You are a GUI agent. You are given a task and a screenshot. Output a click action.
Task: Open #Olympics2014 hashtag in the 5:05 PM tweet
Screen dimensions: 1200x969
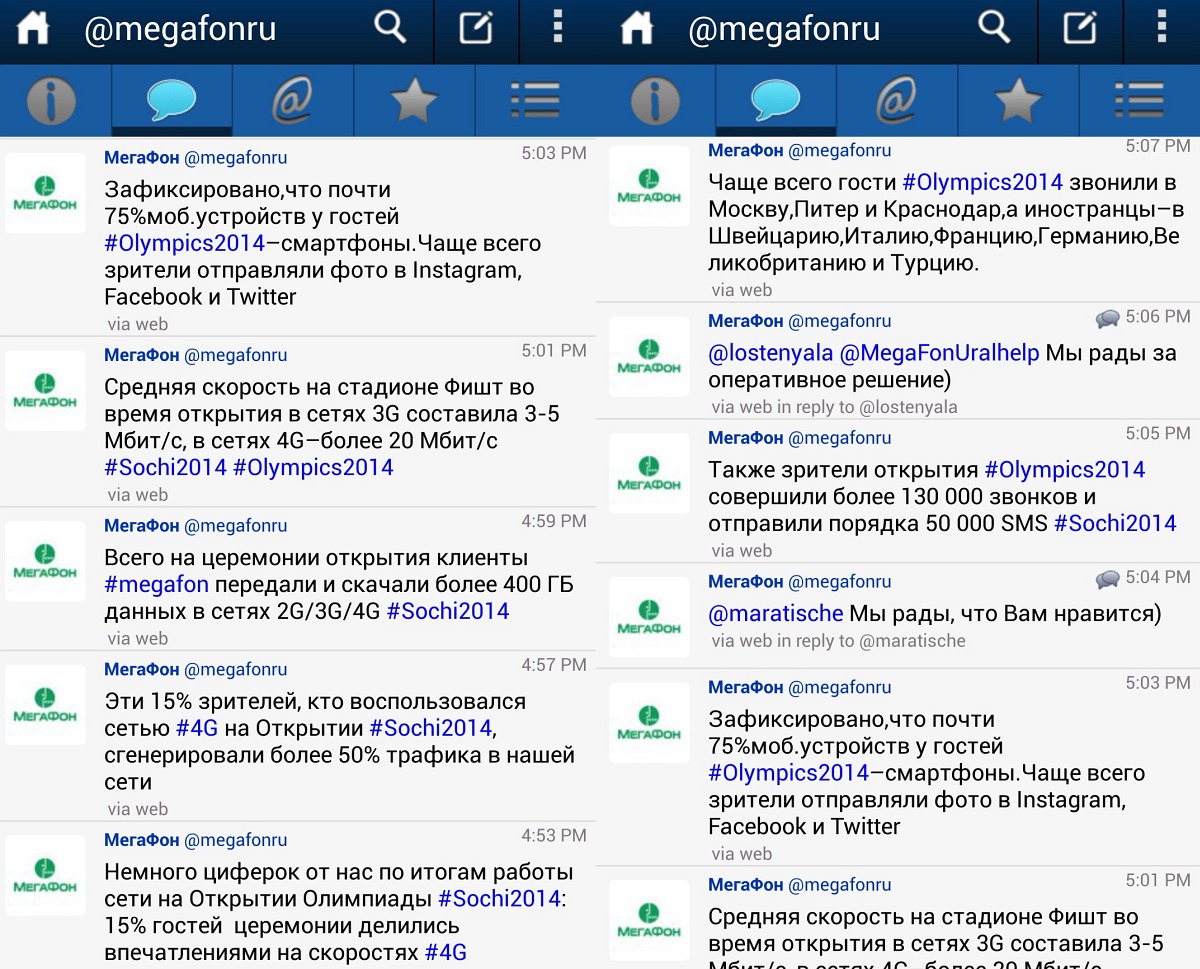(1065, 470)
